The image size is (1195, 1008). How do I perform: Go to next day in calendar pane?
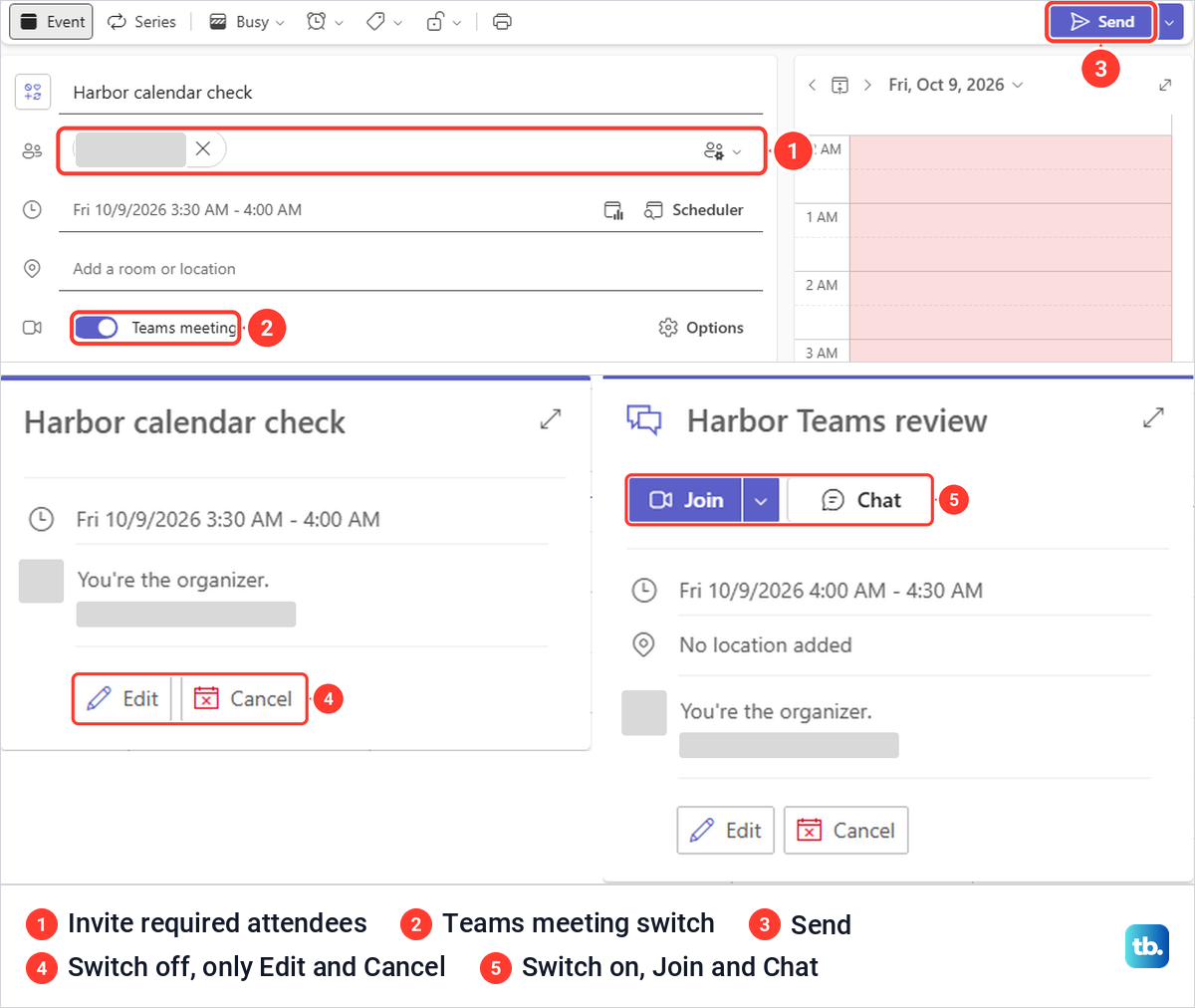(867, 86)
